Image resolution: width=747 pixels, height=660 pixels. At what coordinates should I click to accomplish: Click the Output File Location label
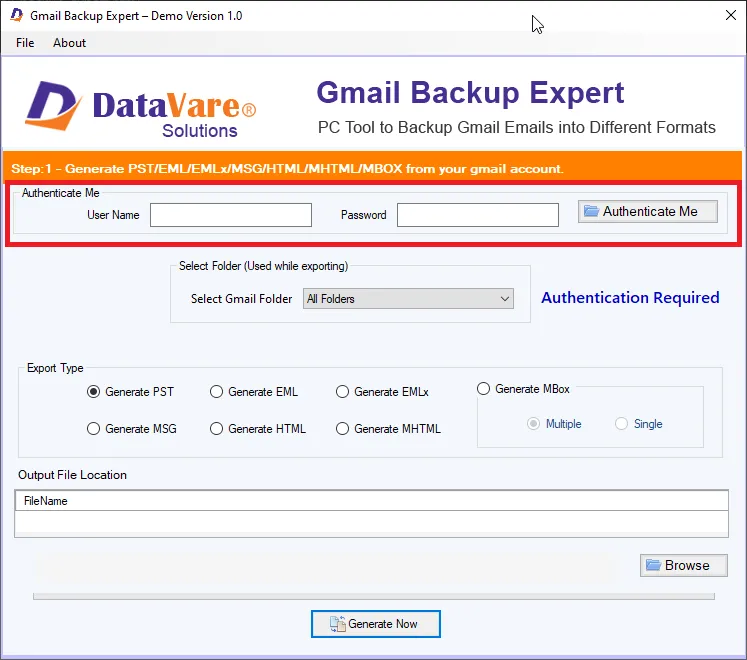coord(72,475)
